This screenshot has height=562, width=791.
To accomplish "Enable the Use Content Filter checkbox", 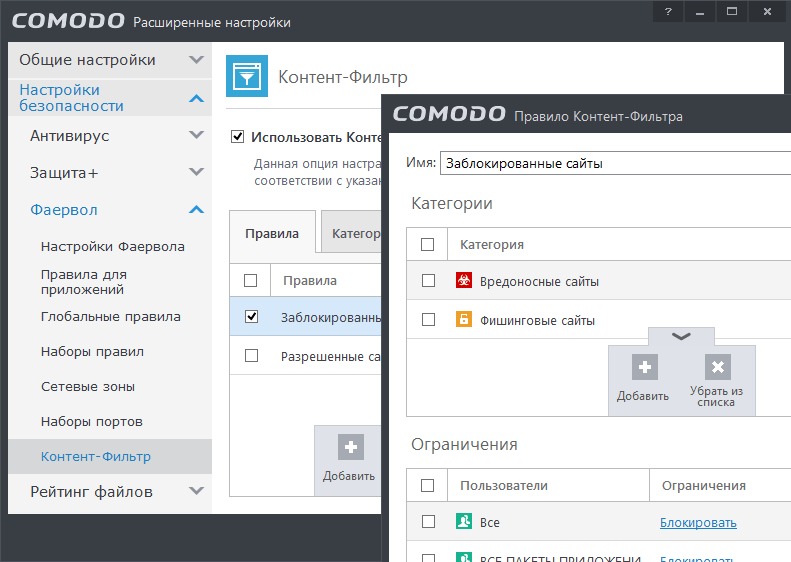I will click(238, 137).
